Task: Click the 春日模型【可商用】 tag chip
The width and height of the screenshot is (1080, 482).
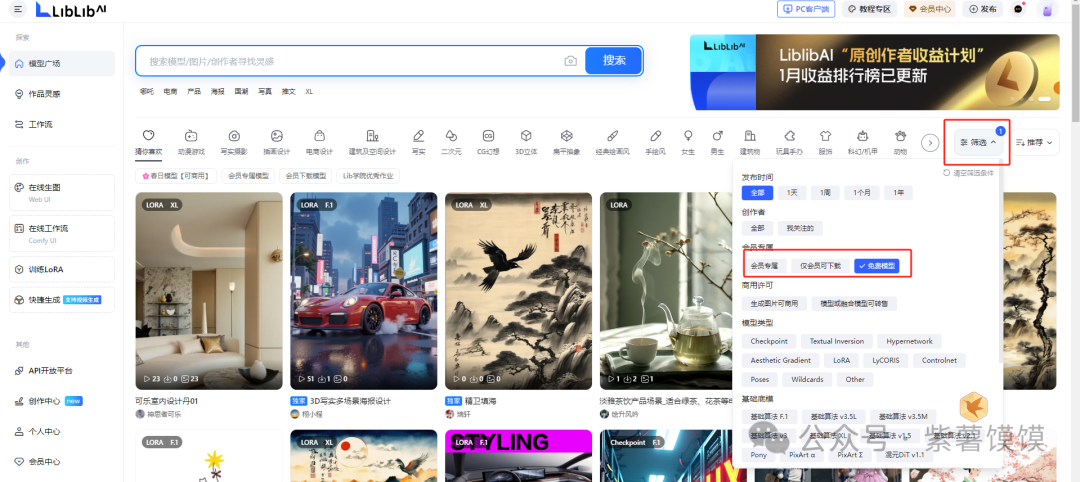Action: [x=176, y=176]
